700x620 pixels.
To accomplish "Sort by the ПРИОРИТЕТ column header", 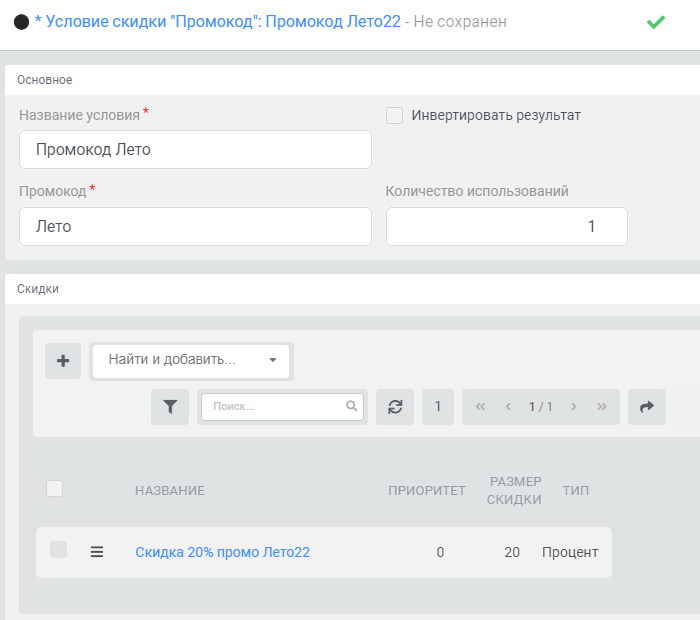I will click(x=427, y=491).
